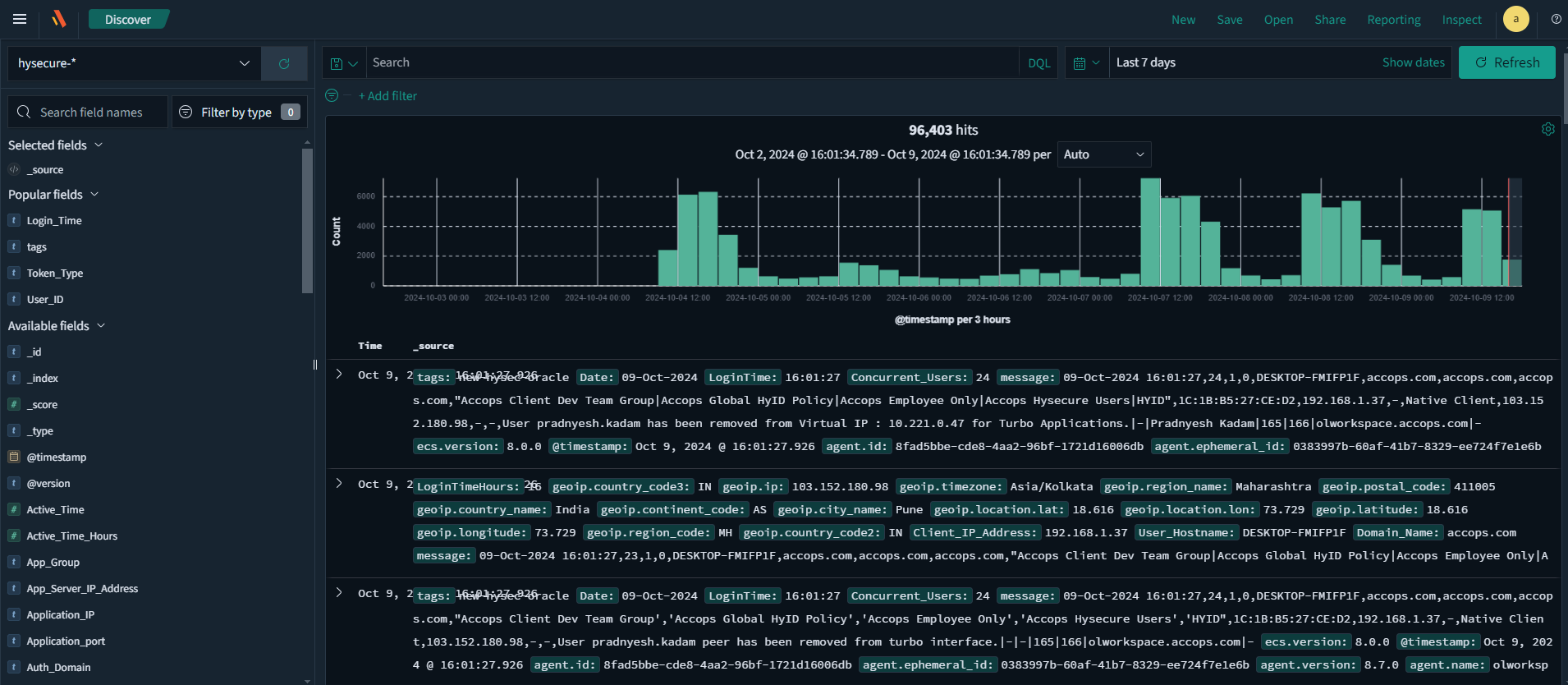Screen dimensions: 1568x685
Task: Click the Add filter link
Action: [387, 96]
